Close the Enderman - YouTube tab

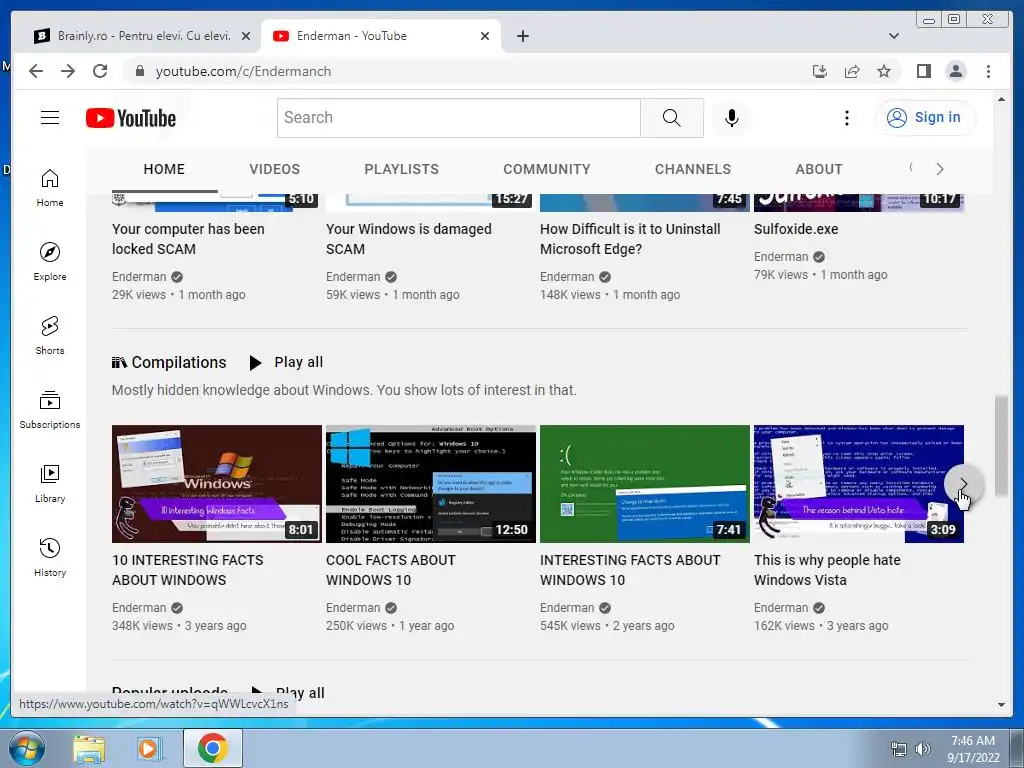click(485, 36)
